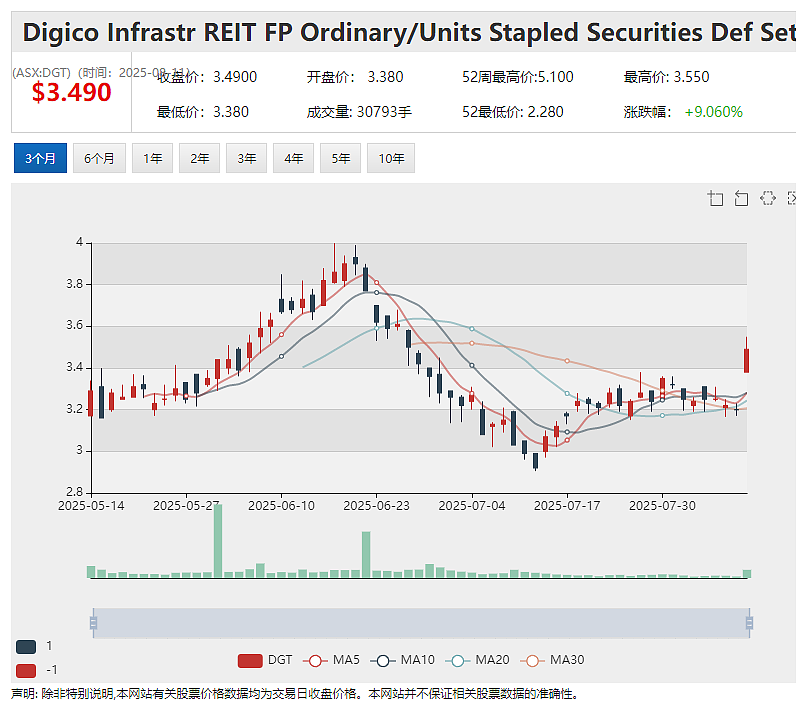Click the zoom back toolbox icon
The width and height of the screenshot is (811, 712).
point(742,199)
